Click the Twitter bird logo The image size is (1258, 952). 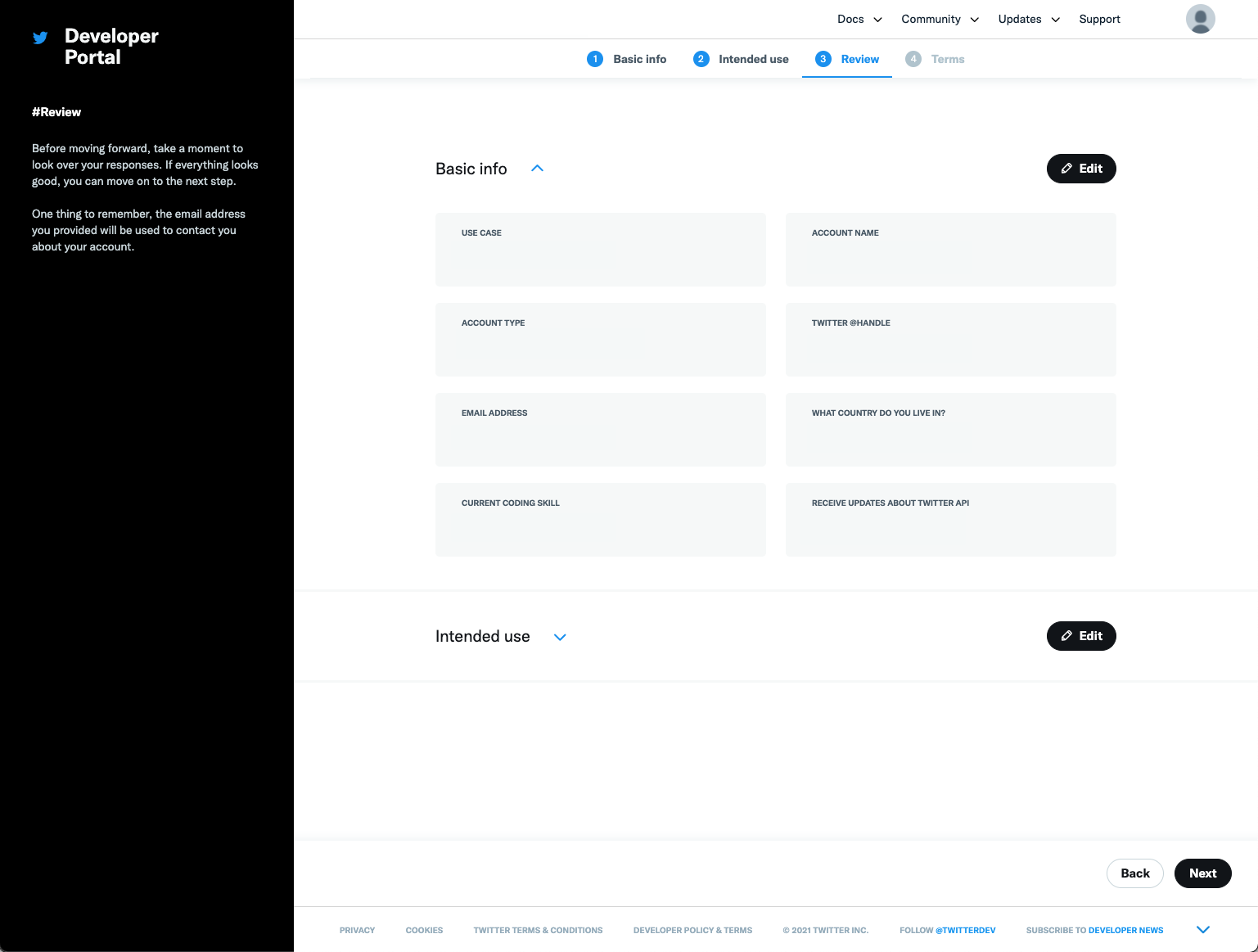click(x=40, y=38)
